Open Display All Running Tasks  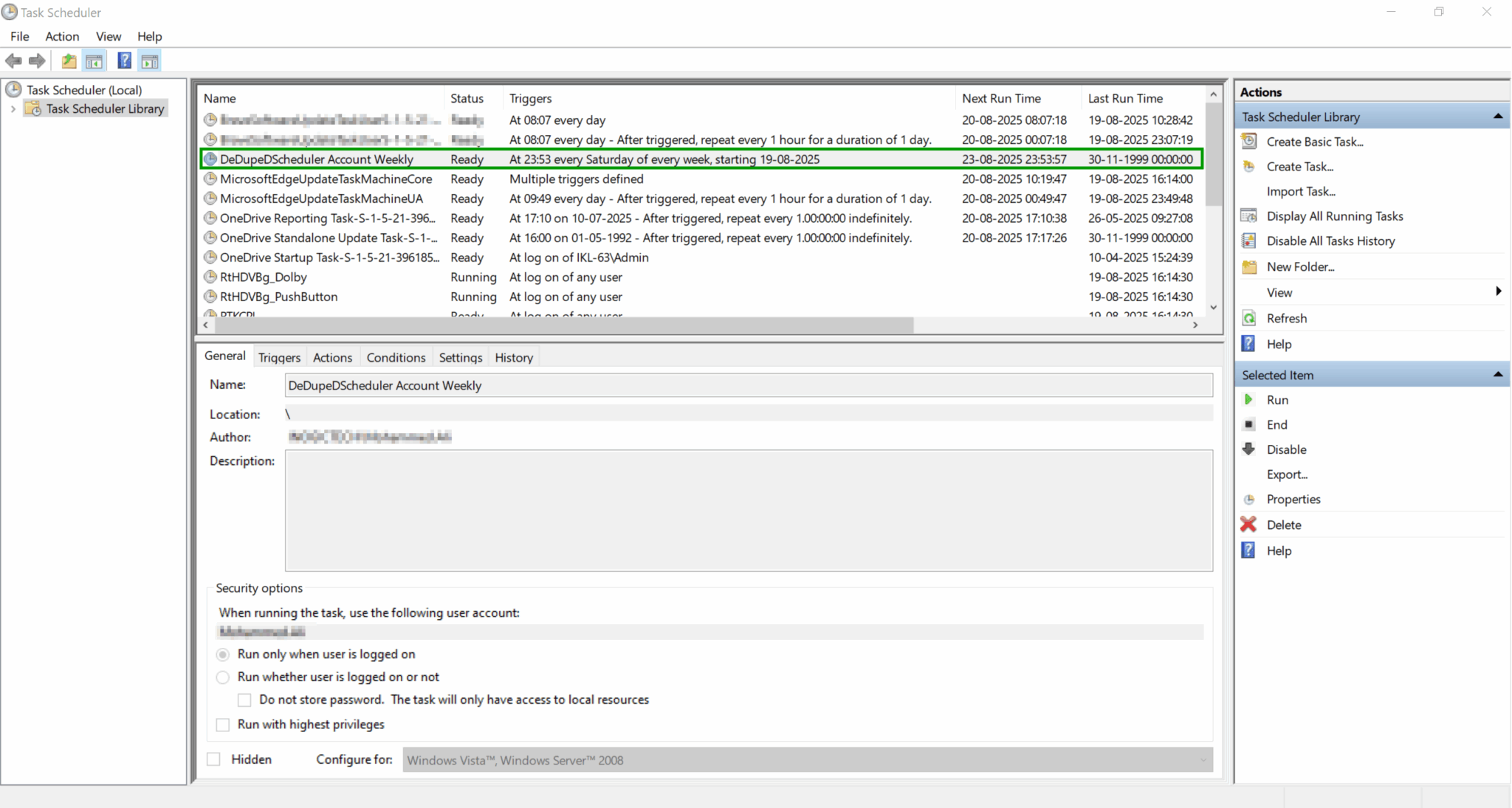pos(1335,215)
